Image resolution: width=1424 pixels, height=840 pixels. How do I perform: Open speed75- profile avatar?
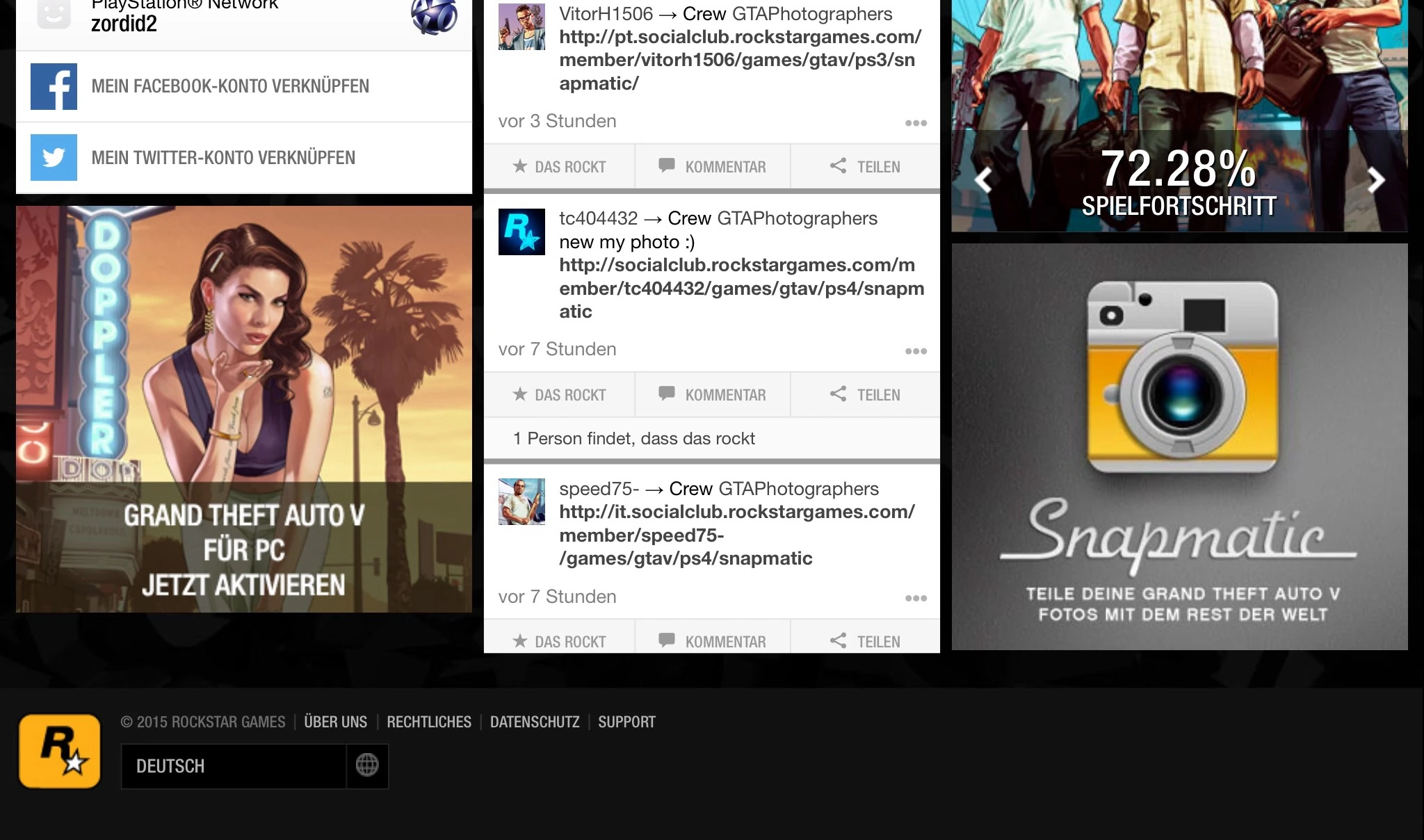(521, 501)
